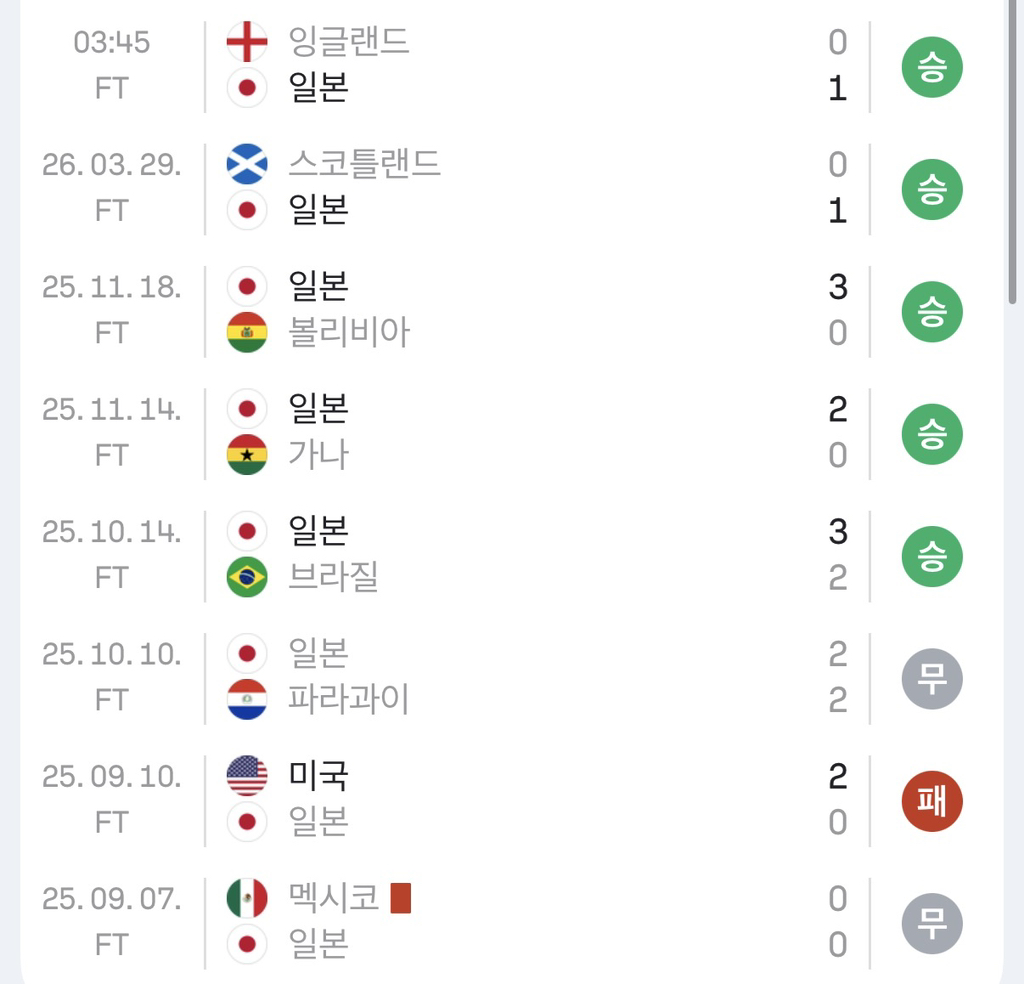1024x984 pixels.
Task: Click the Scotland flag icon
Action: click(x=247, y=164)
